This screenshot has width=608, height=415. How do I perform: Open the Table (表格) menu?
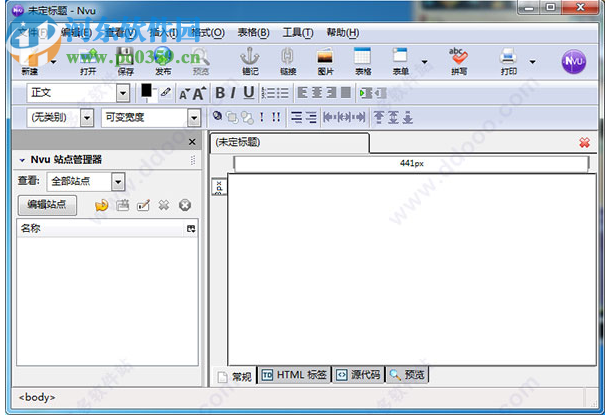point(253,33)
